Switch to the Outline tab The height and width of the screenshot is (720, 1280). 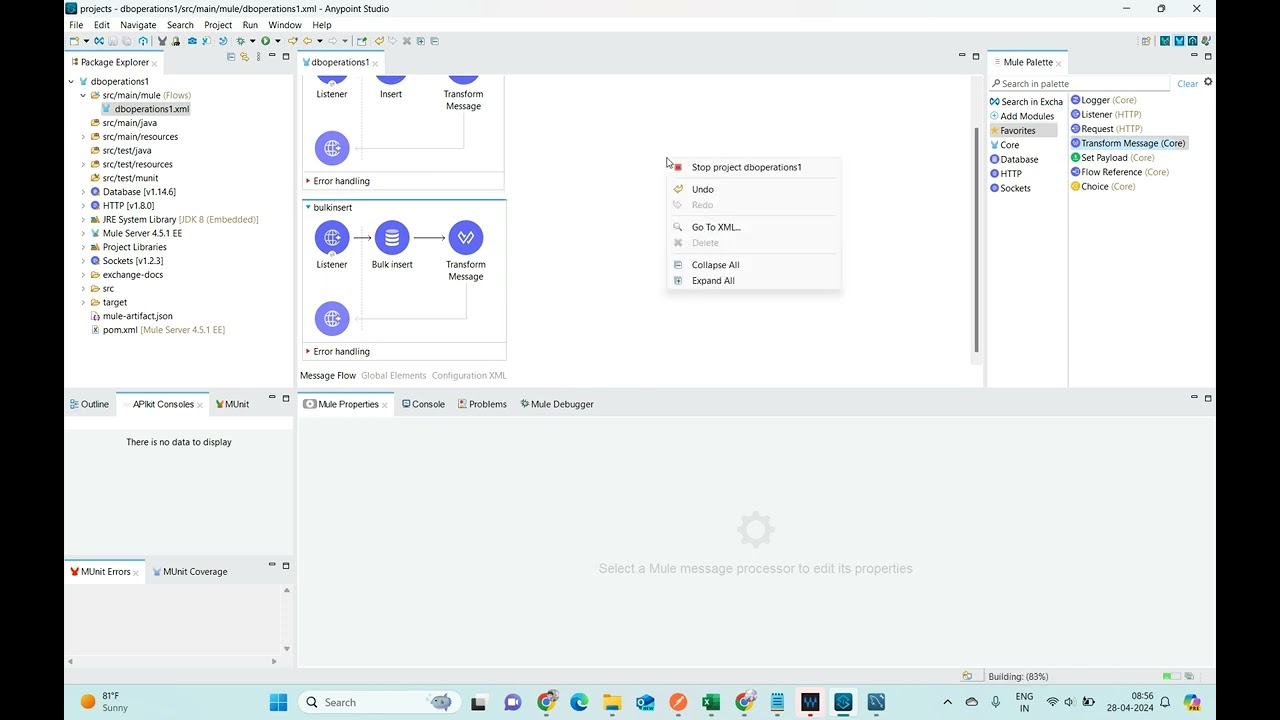89,404
